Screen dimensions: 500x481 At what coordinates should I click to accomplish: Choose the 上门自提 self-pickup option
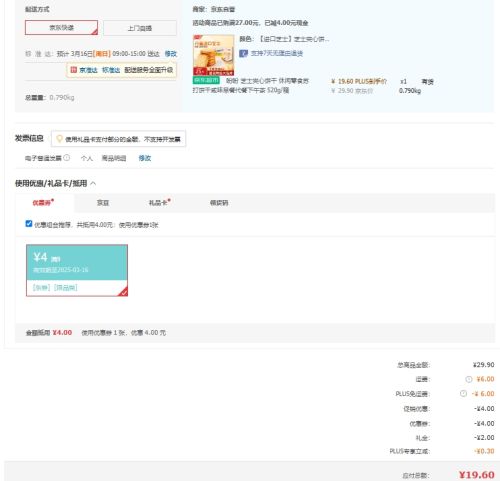(x=140, y=28)
